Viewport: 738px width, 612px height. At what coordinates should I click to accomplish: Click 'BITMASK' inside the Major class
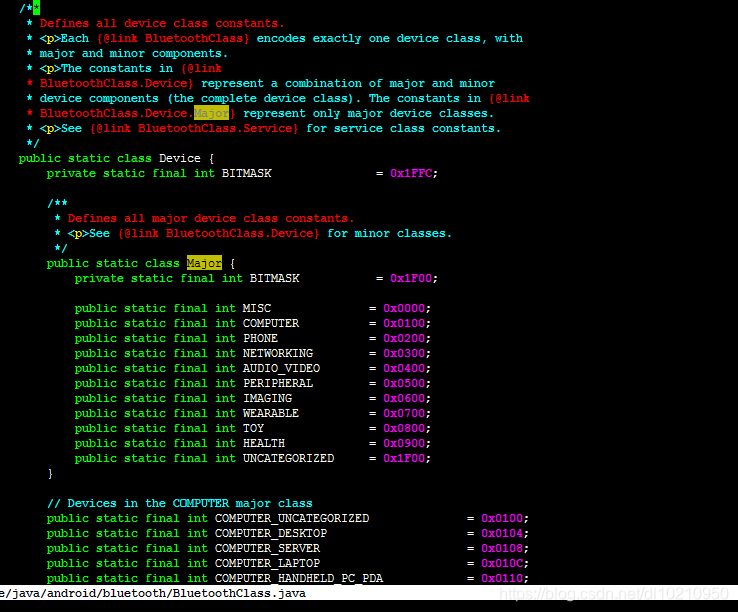click(x=274, y=278)
